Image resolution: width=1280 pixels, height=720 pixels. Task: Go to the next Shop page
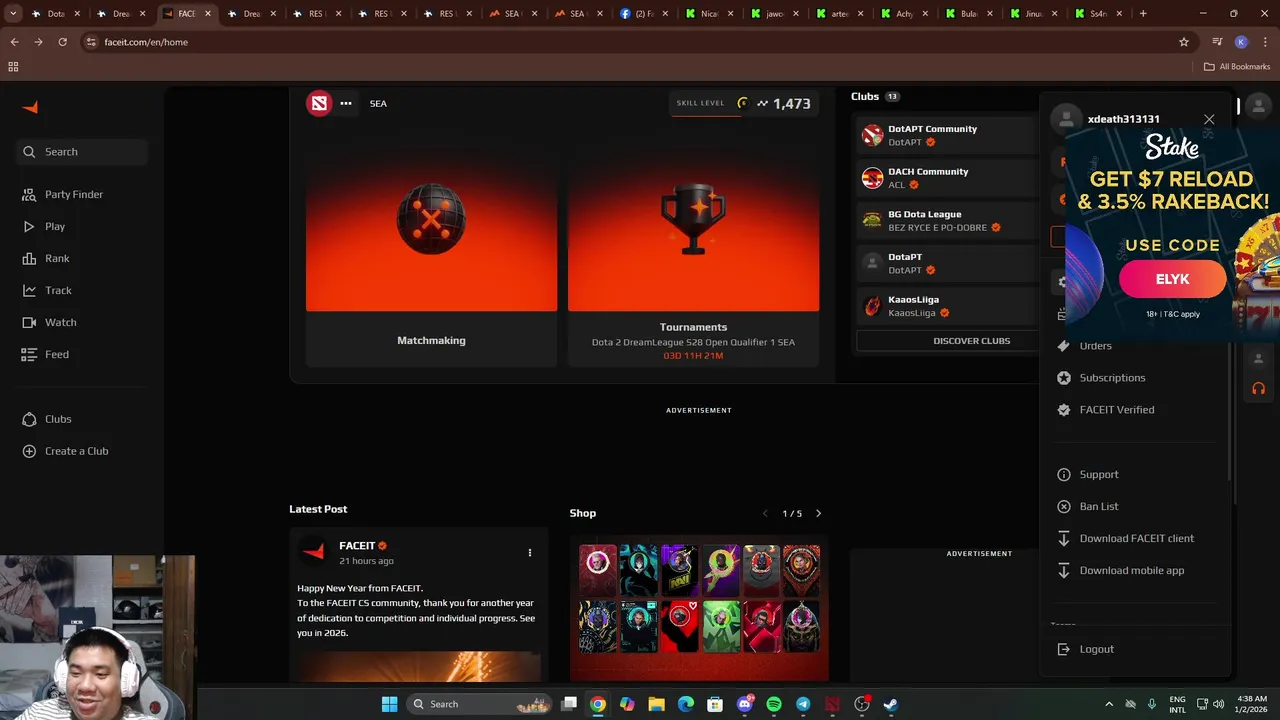tap(818, 513)
